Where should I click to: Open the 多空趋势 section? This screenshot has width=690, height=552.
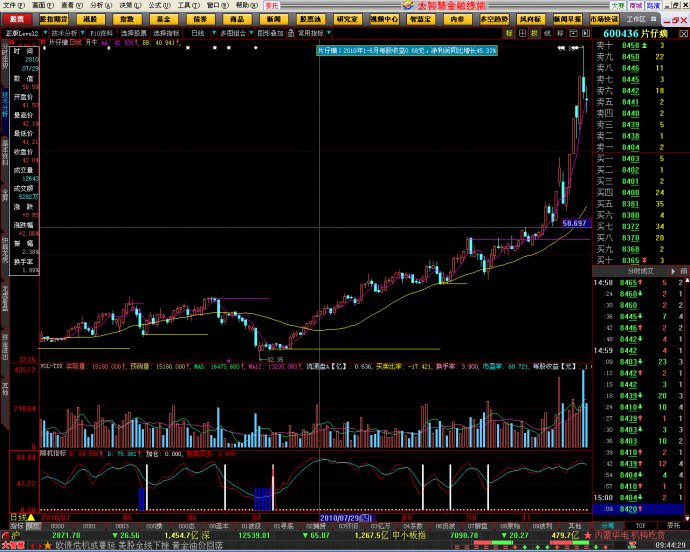(x=494, y=19)
